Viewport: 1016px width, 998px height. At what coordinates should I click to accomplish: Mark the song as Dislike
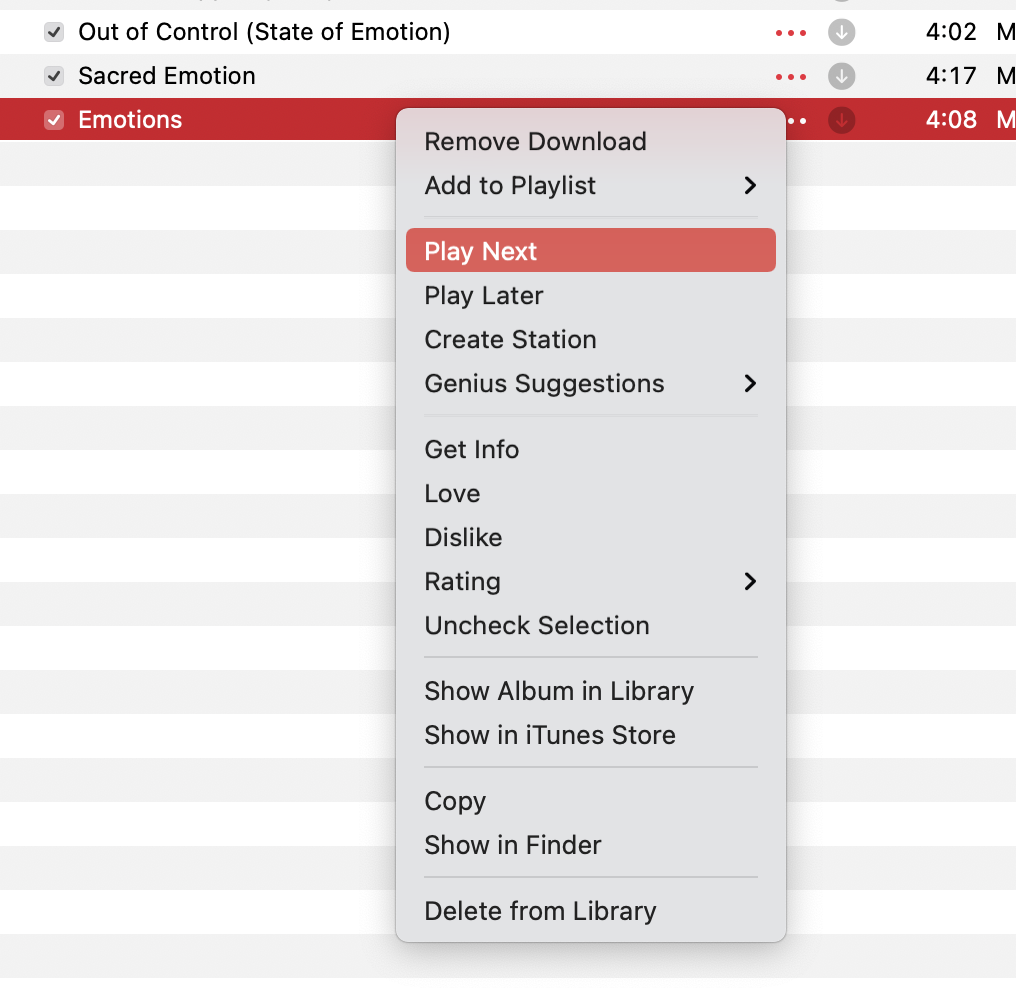click(591, 537)
